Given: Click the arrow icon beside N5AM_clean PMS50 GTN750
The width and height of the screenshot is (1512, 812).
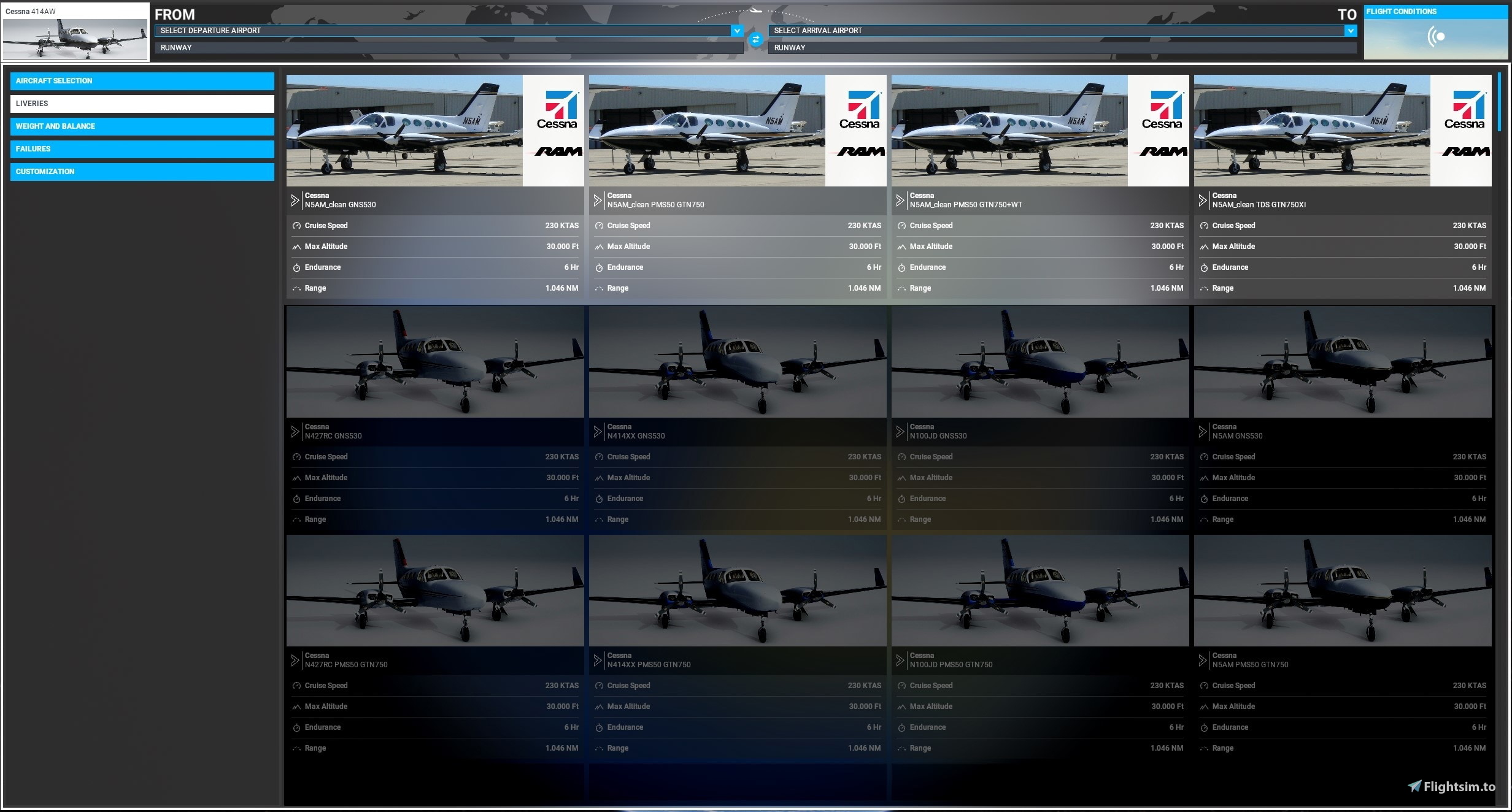Looking at the screenshot, I should [x=598, y=201].
